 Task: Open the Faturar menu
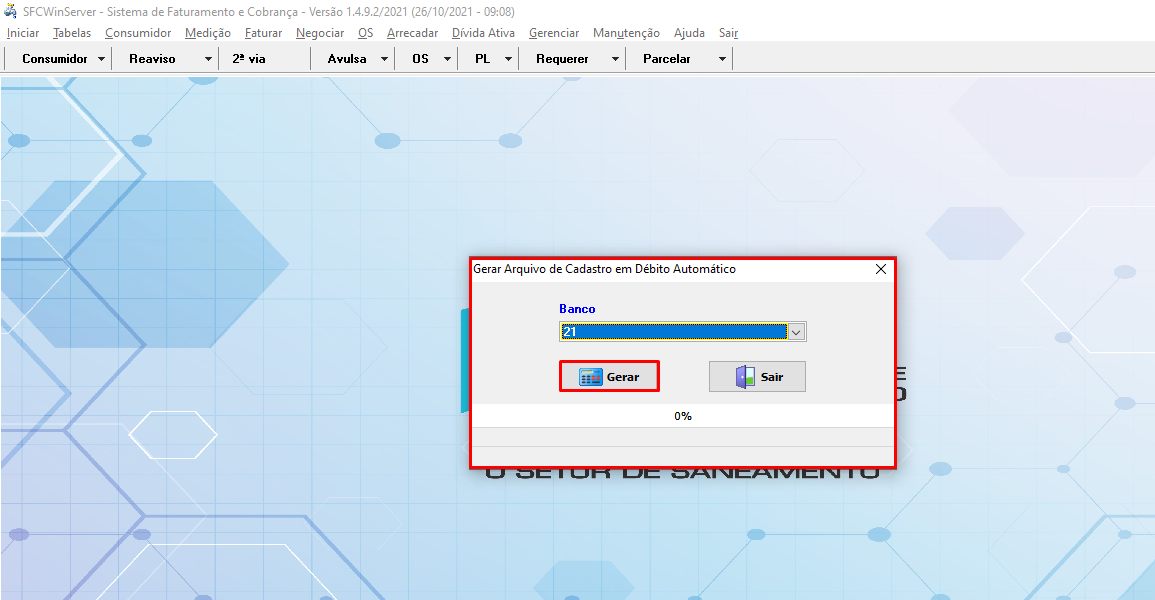(263, 33)
